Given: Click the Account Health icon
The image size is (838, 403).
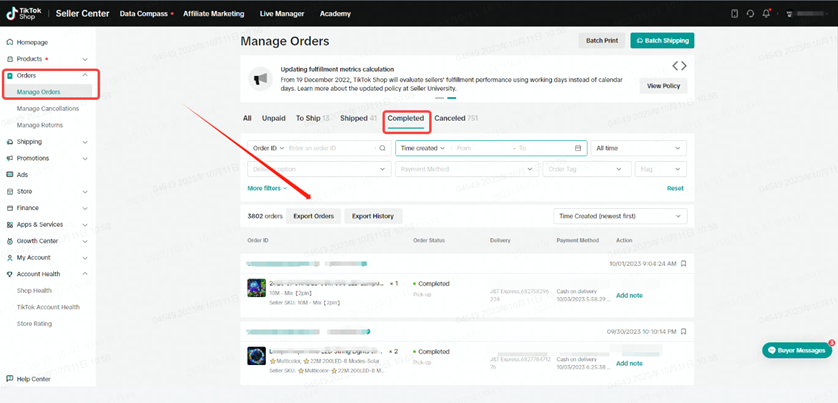Looking at the screenshot, I should click(x=10, y=274).
